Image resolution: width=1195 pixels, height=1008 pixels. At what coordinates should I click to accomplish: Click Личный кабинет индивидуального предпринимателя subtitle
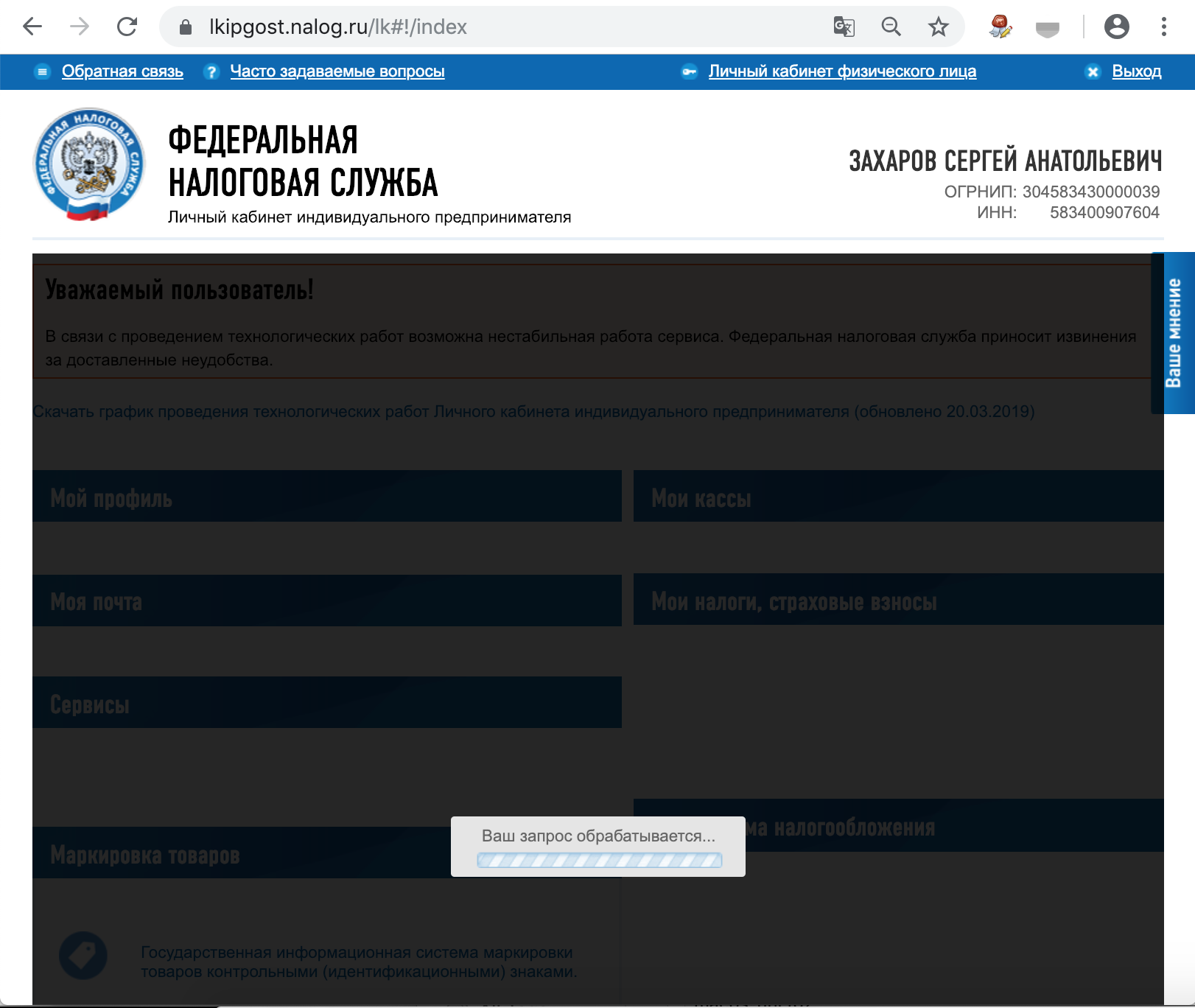[x=370, y=217]
